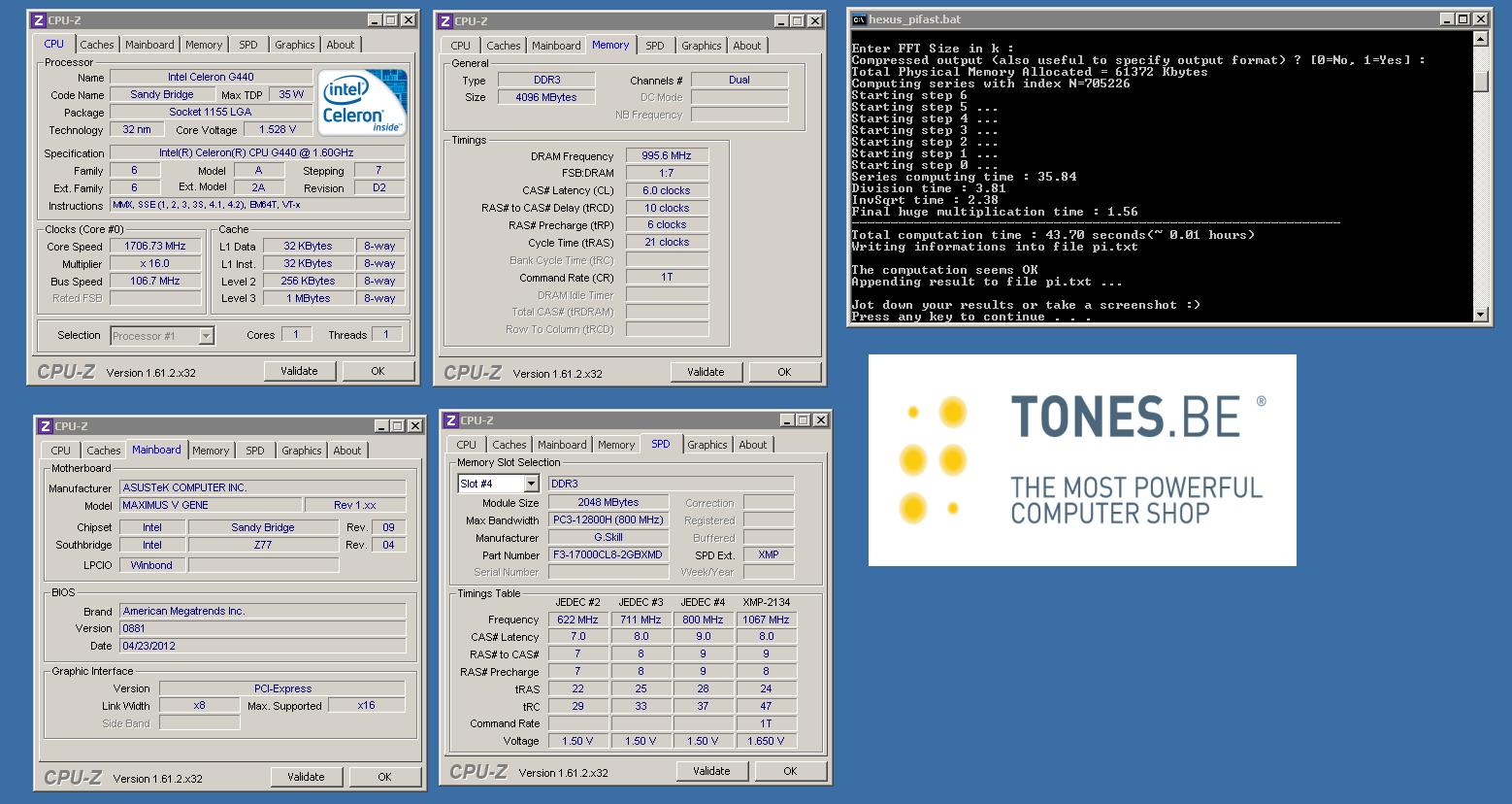Open Graphics tab in SPD window

click(707, 445)
